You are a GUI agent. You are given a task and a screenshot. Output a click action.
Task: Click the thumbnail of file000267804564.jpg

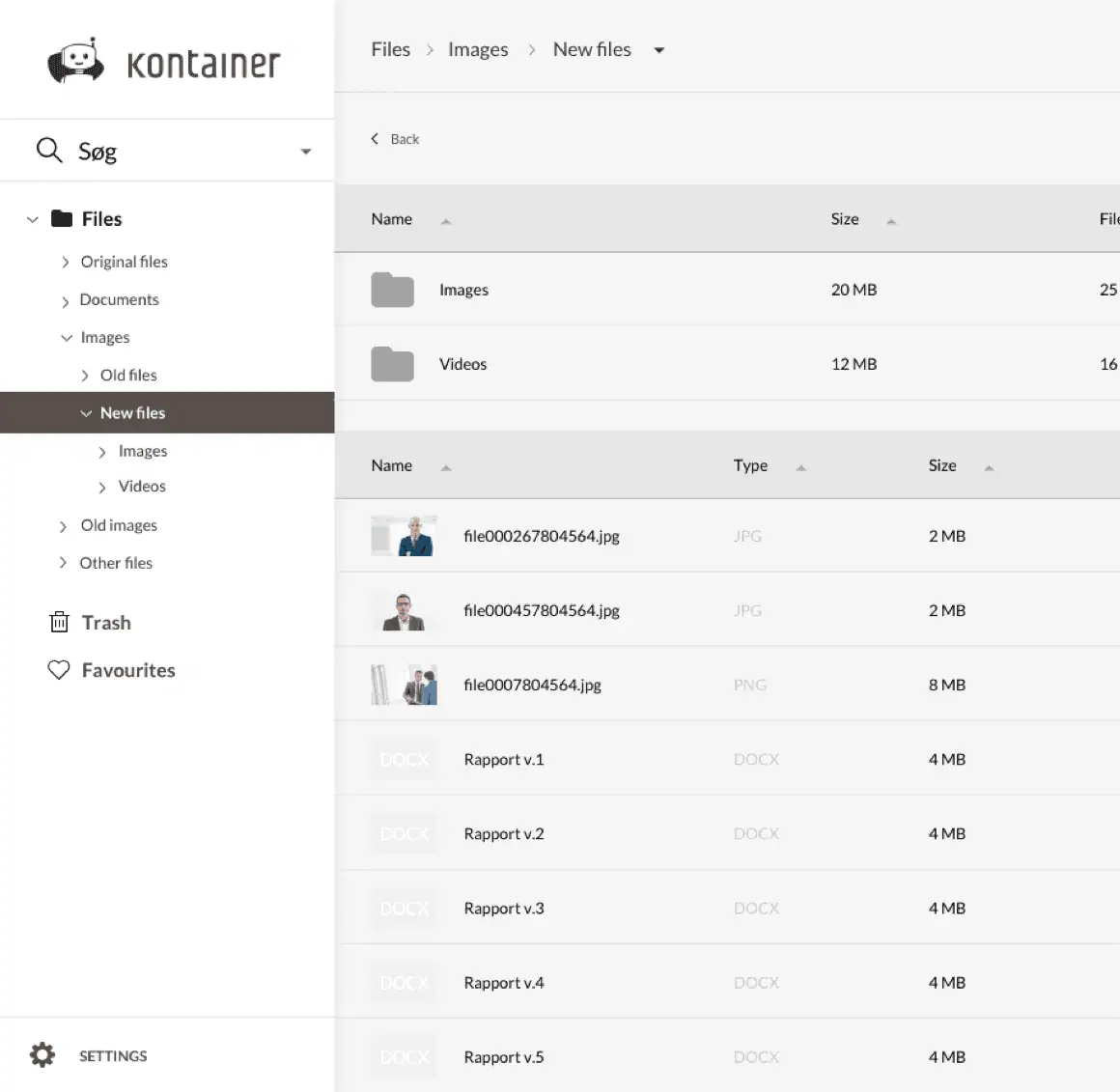(x=404, y=535)
